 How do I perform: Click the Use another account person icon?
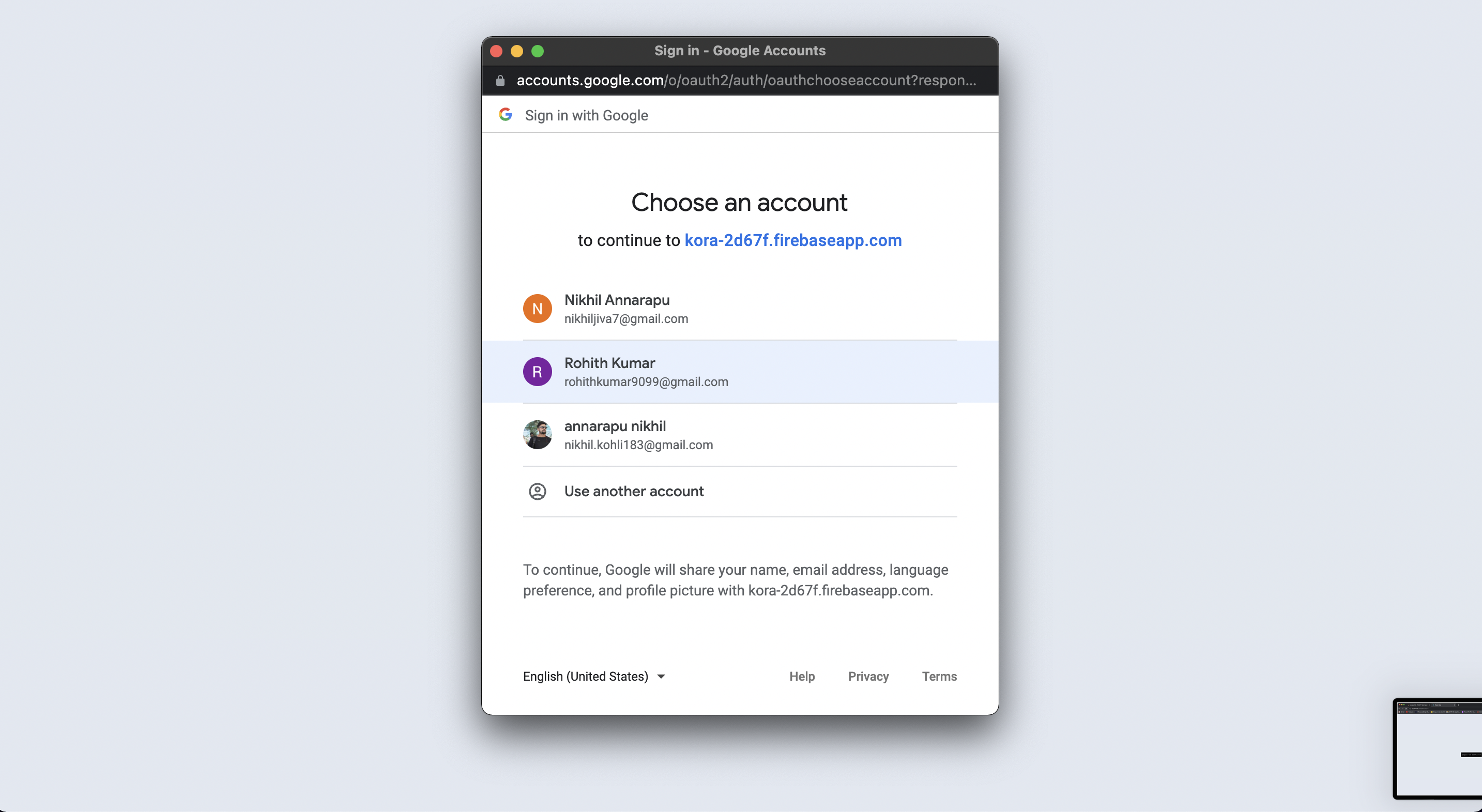(x=538, y=492)
